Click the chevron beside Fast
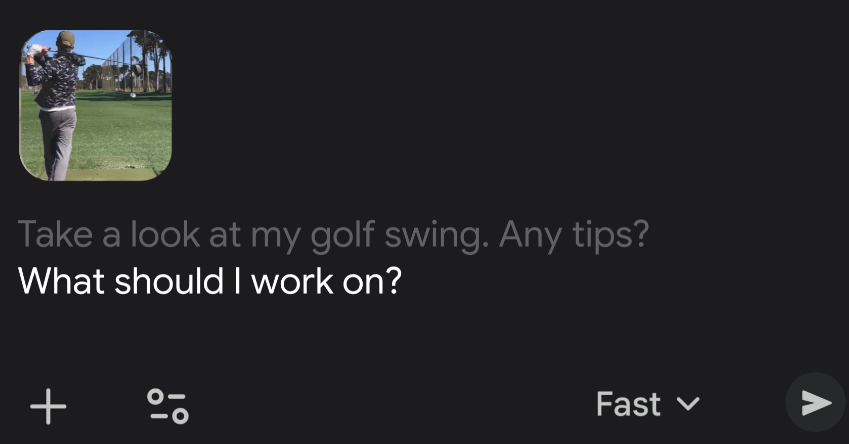This screenshot has width=849, height=444. [688, 404]
